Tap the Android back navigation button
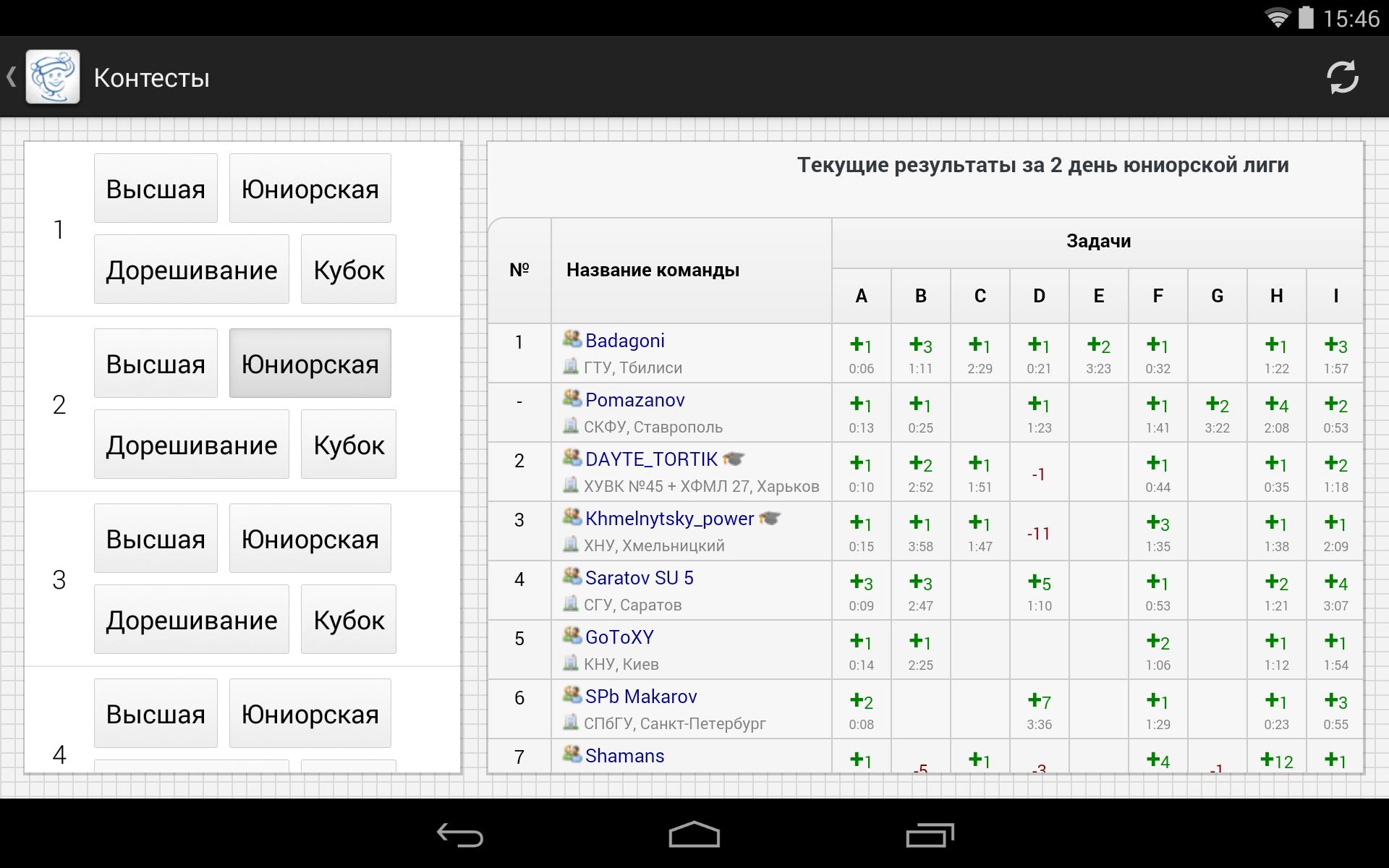 tap(460, 835)
